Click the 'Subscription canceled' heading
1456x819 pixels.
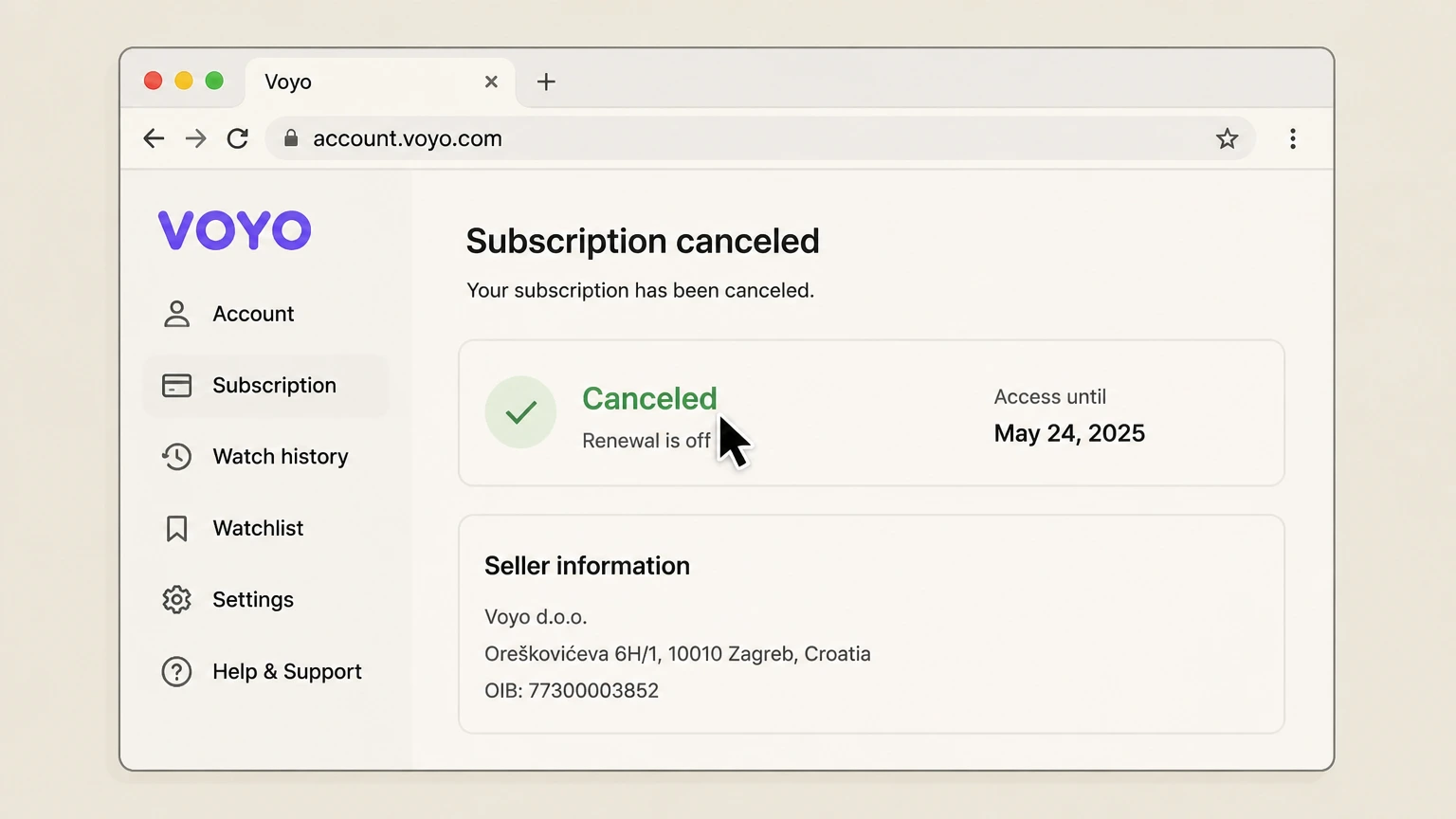coord(643,241)
